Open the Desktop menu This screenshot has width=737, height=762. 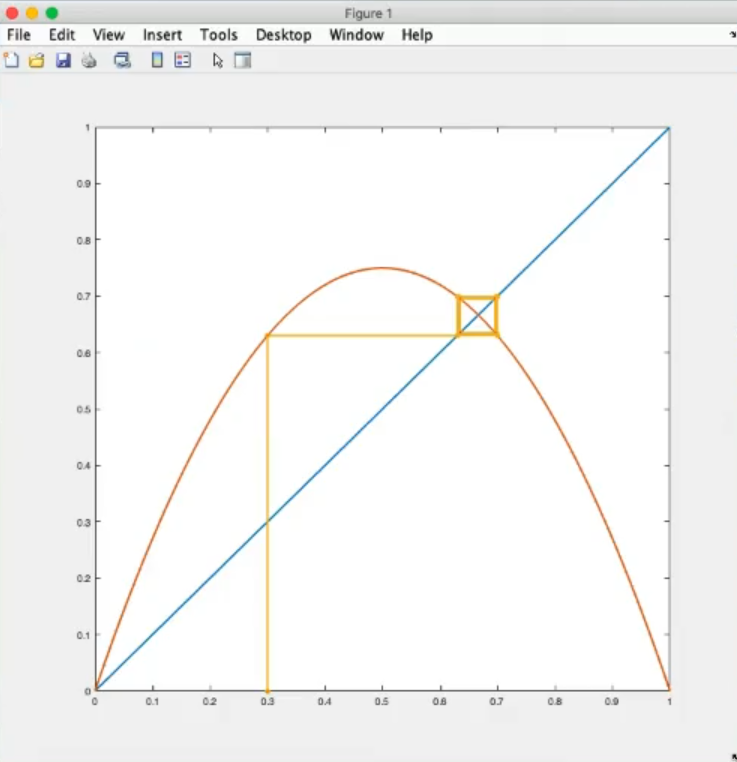(x=284, y=35)
